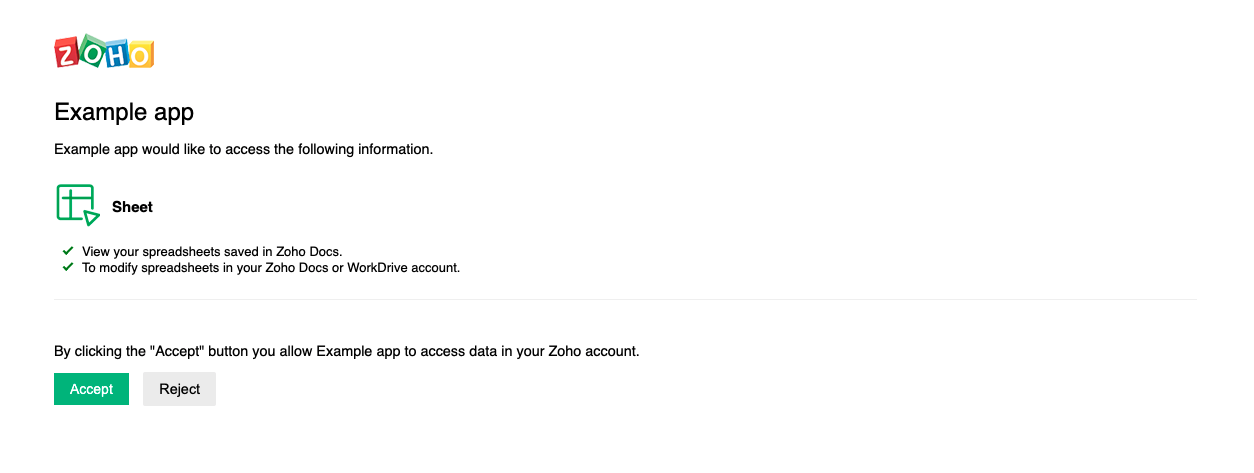This screenshot has width=1254, height=473.
Task: Click the green Sheet spreadsheet icon
Action: pos(78,205)
